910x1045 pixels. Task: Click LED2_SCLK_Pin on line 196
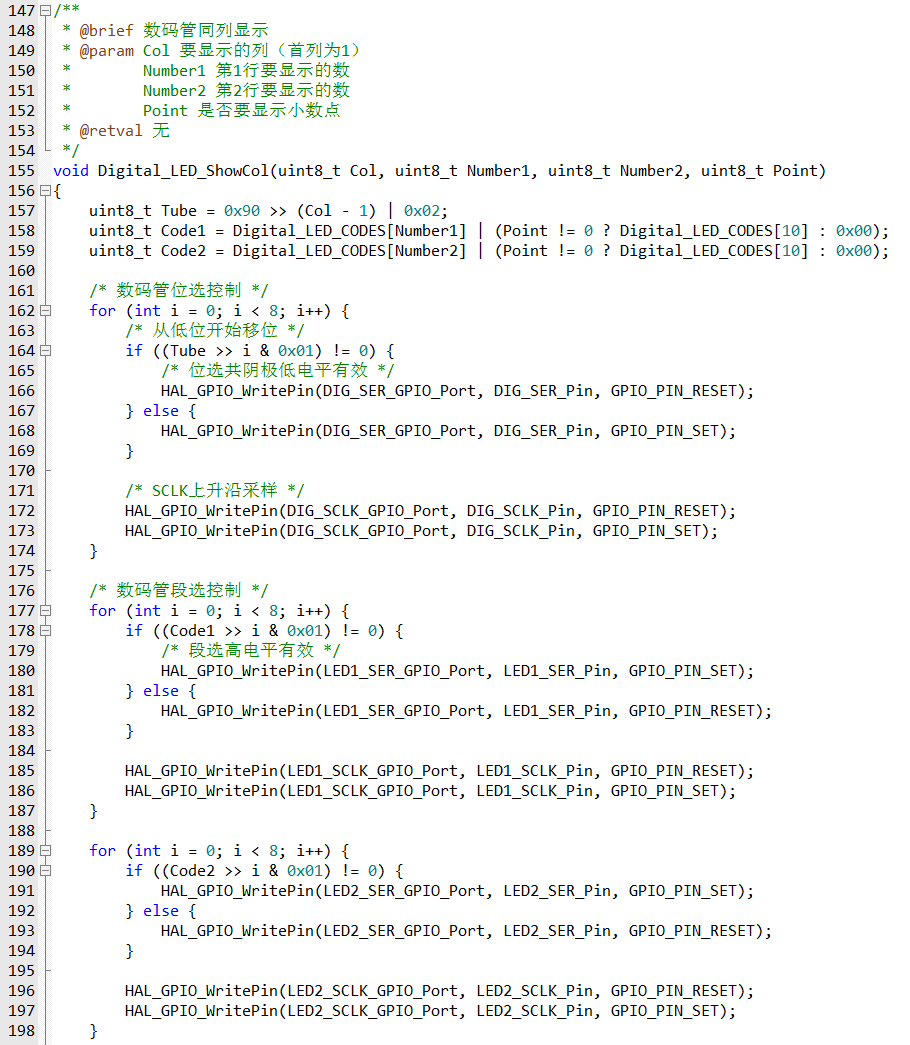tap(534, 990)
